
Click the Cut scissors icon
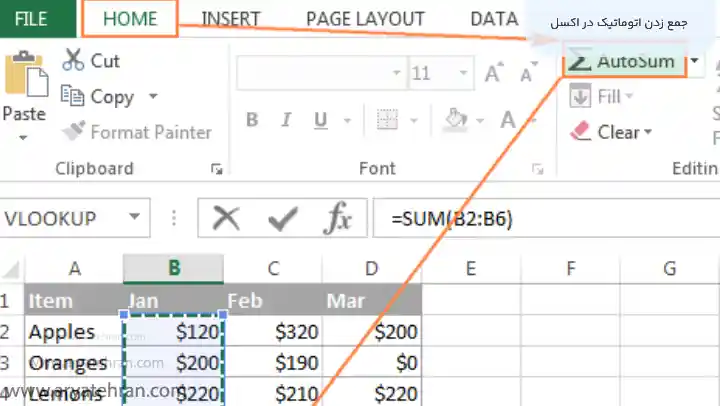click(x=73, y=60)
